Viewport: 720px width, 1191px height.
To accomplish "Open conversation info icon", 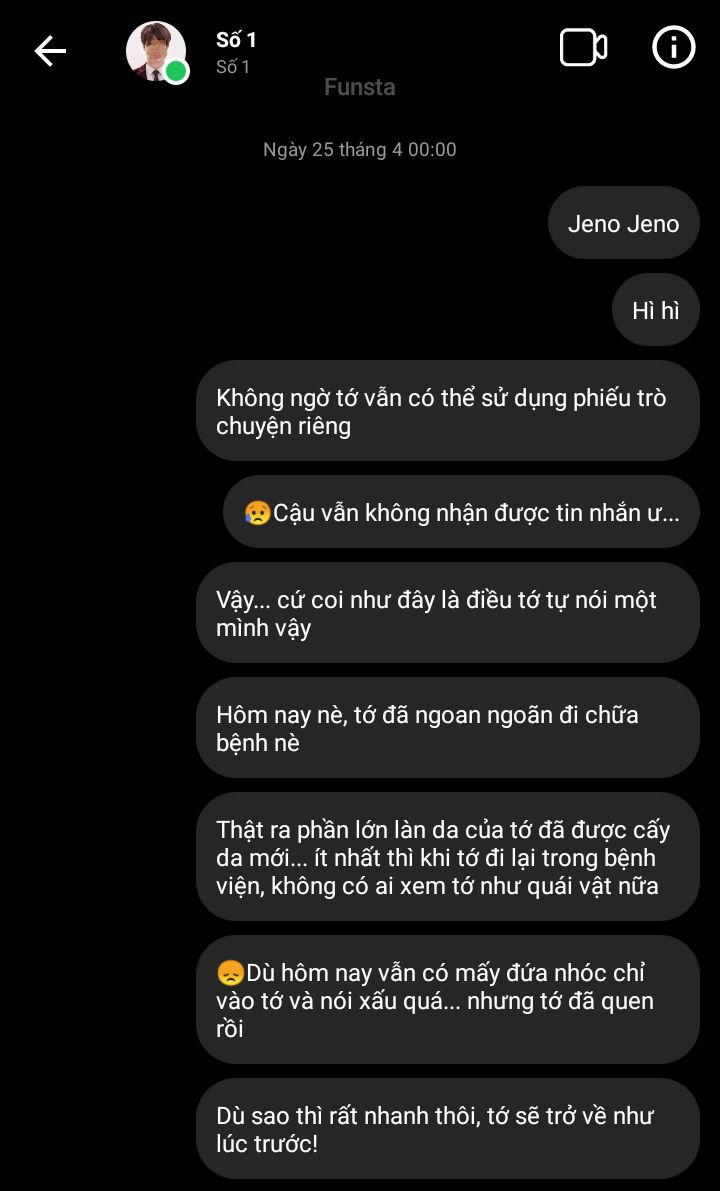I will (674, 47).
